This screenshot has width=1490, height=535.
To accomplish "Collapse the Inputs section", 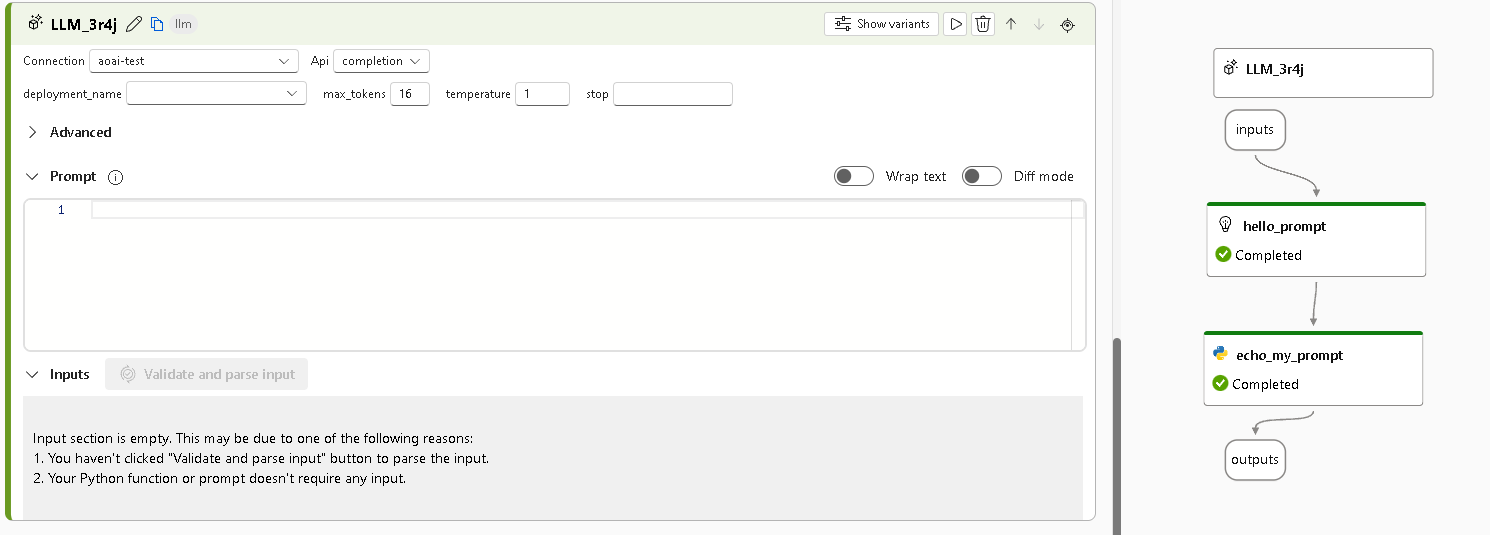I will [x=32, y=374].
